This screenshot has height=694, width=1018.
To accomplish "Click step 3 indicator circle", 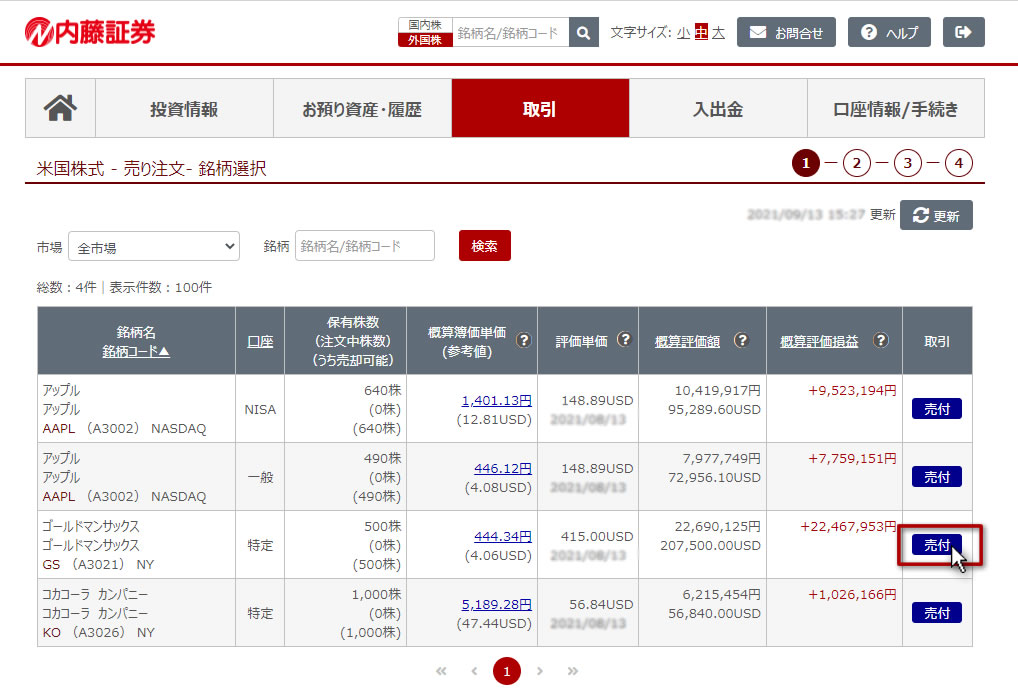I will point(908,163).
